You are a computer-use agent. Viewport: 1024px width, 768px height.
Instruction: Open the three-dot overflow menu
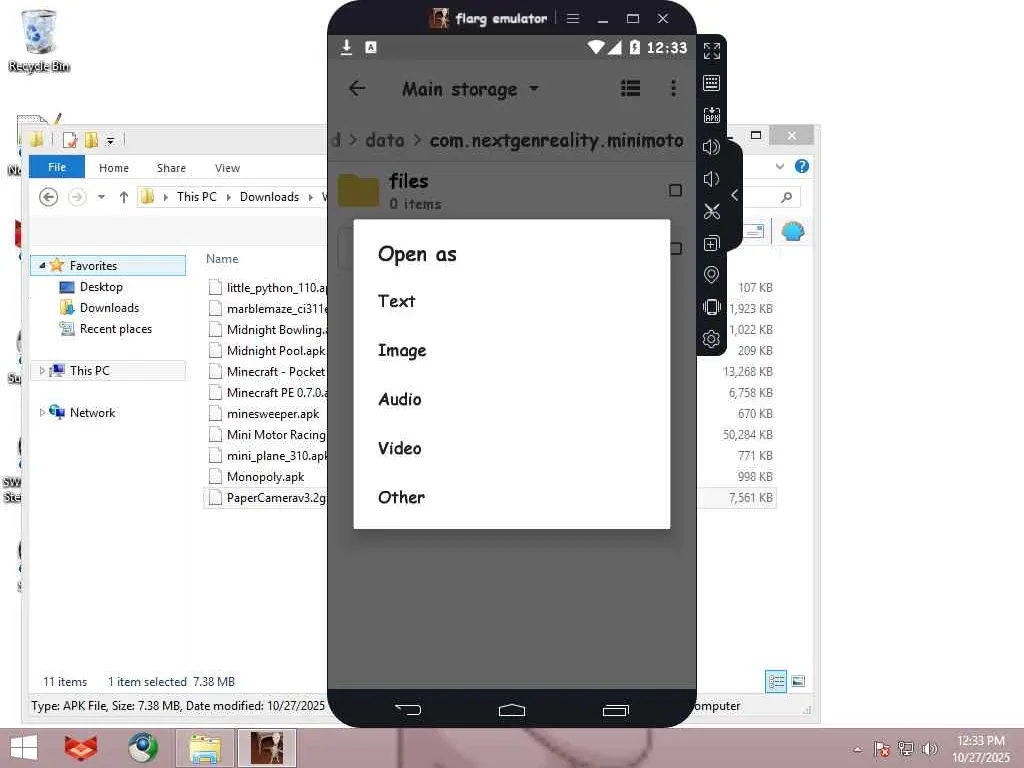coord(673,88)
